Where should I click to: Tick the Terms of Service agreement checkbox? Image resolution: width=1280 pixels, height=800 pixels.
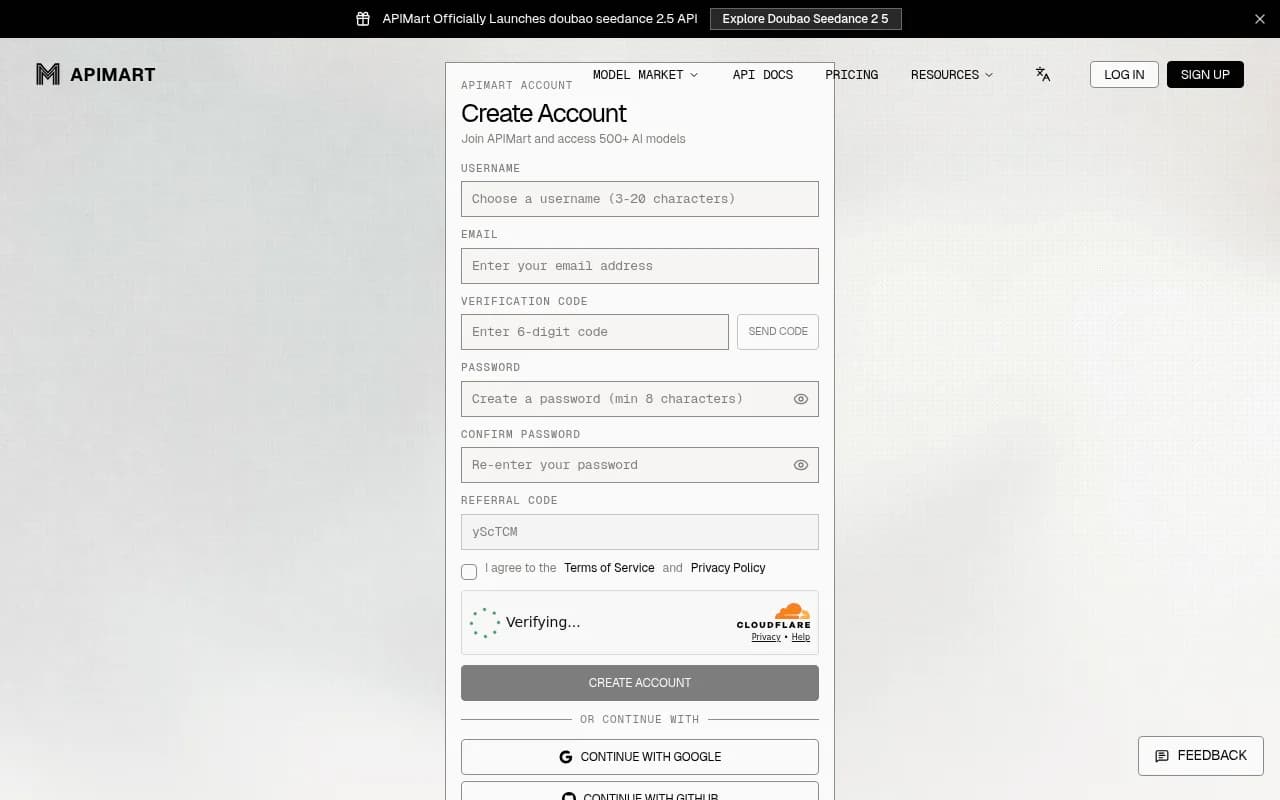tap(469, 572)
